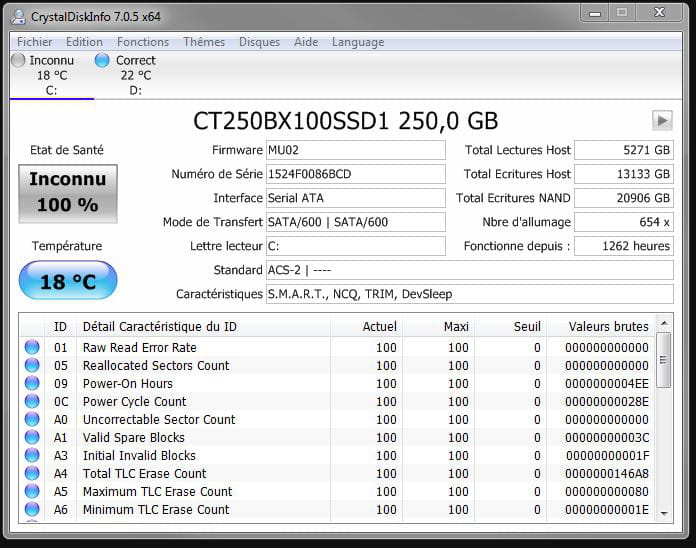The image size is (696, 548).
Task: Click the Seuil column header
Action: (510, 327)
